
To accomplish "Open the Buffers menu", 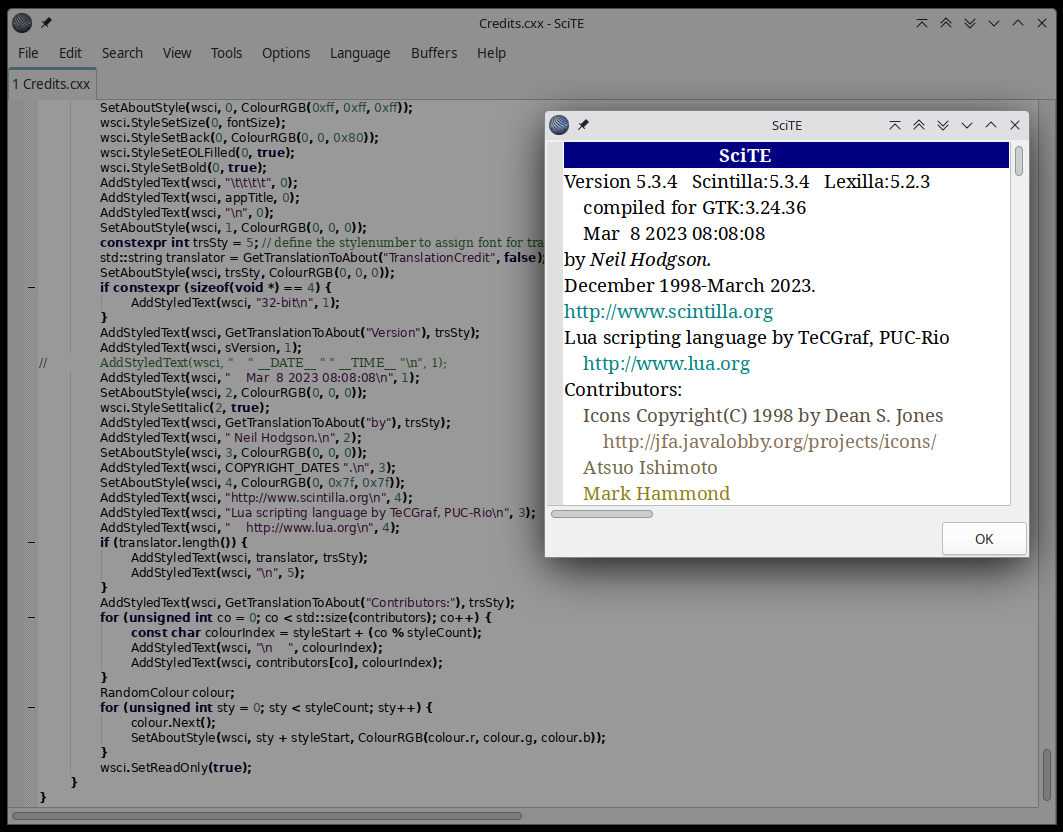I will coord(434,53).
